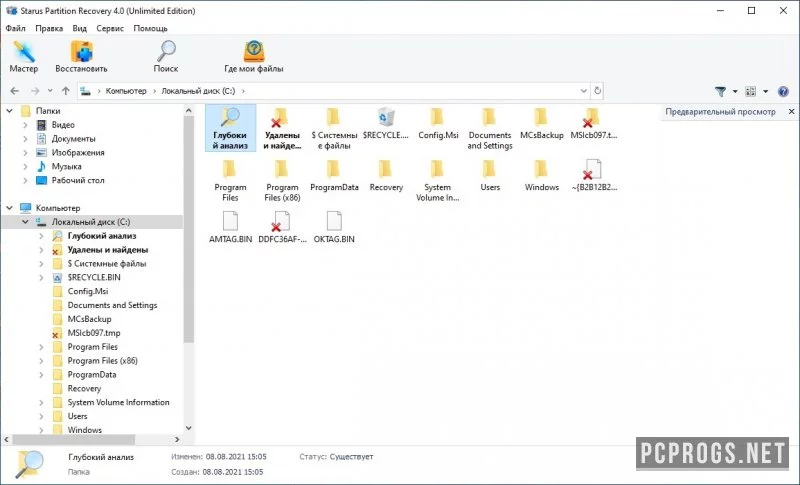Select ProgramData folder icon in pane

[x=334, y=175]
